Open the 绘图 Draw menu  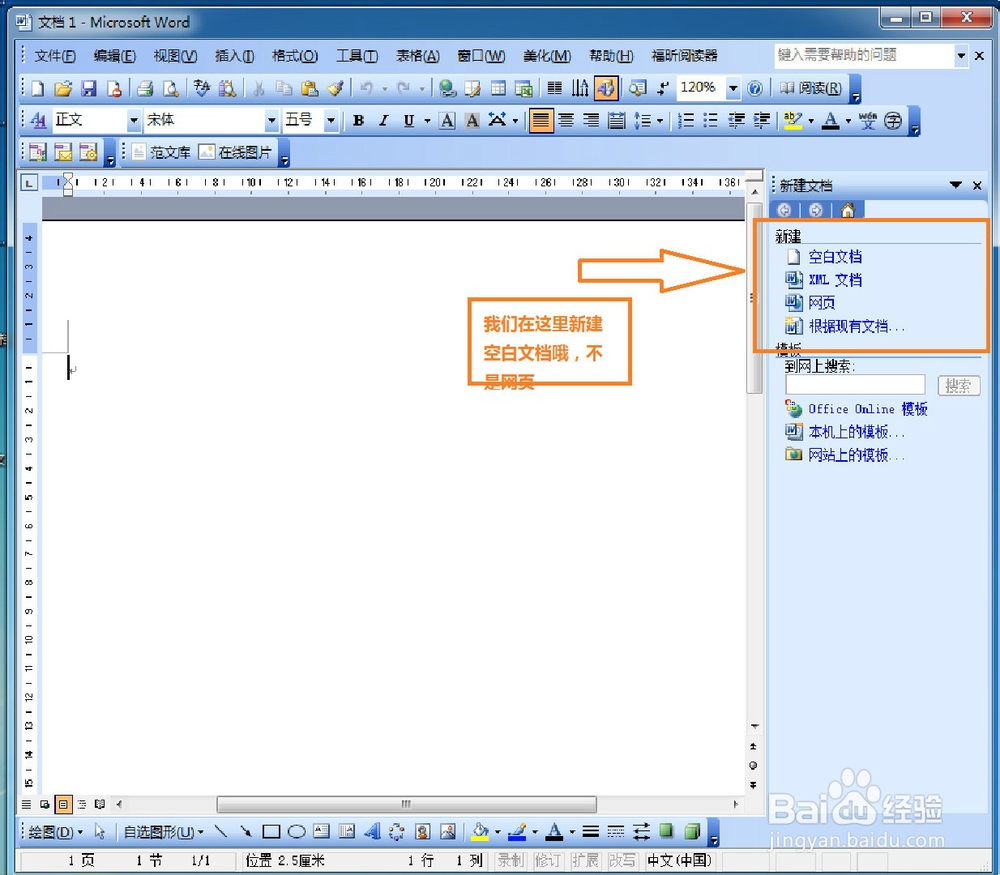coord(55,832)
